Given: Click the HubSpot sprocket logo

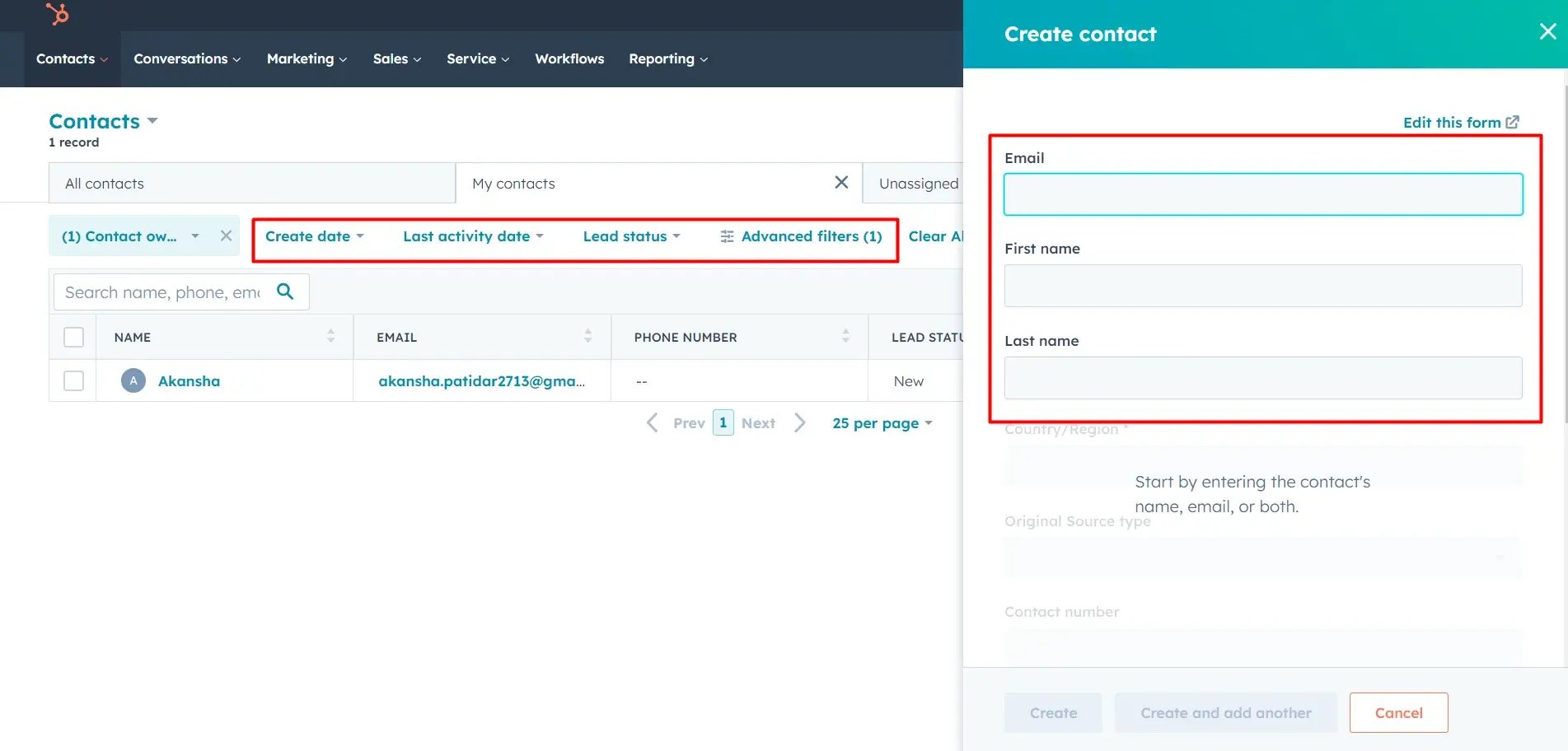Looking at the screenshot, I should 58,14.
